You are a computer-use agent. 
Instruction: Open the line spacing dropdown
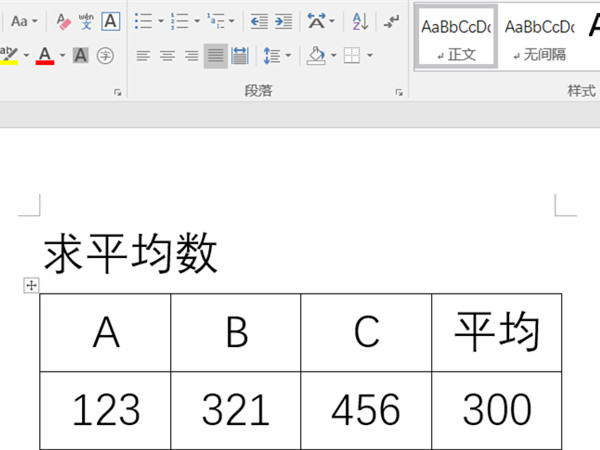click(287, 56)
